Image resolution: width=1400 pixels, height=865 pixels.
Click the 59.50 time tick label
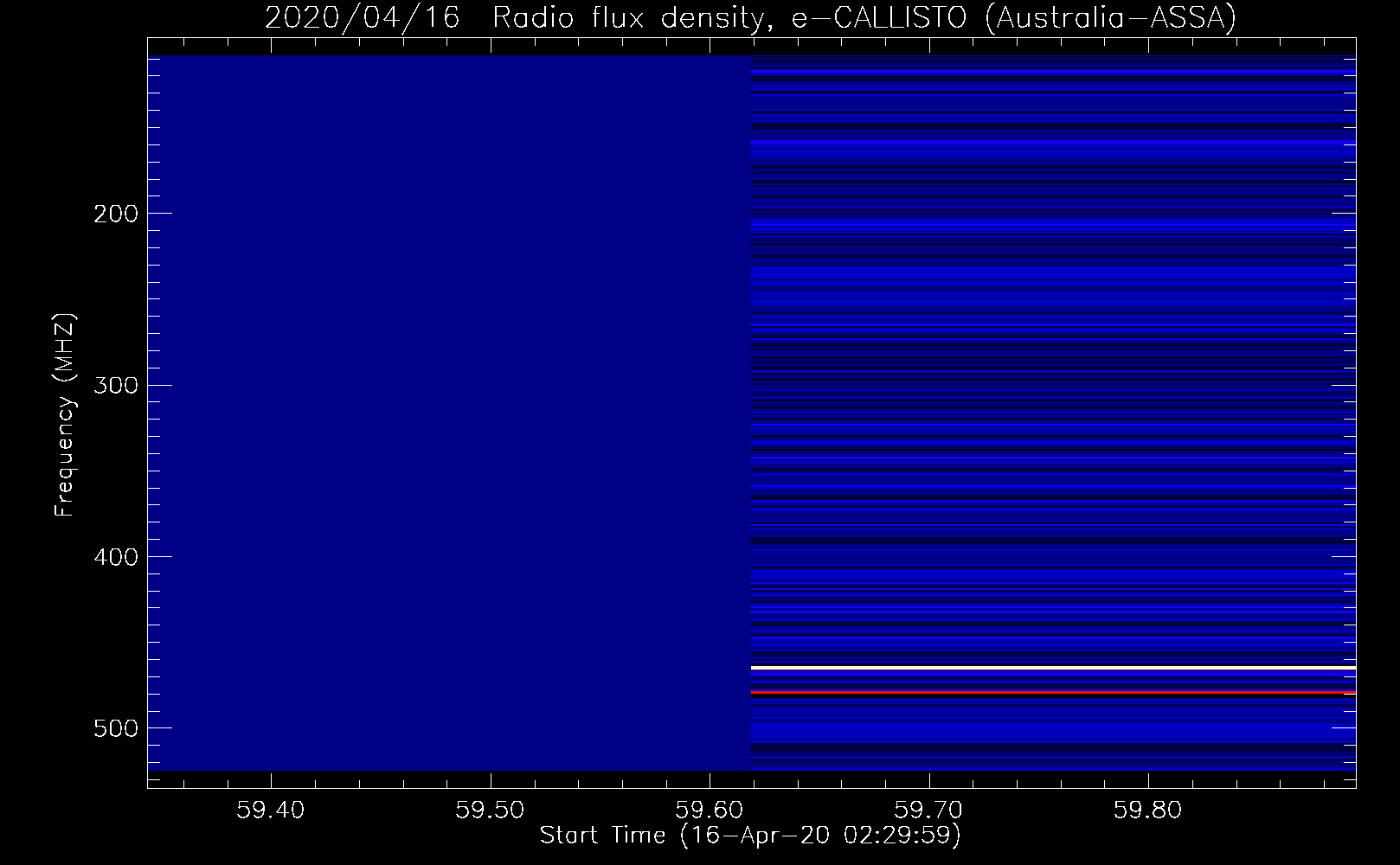491,810
